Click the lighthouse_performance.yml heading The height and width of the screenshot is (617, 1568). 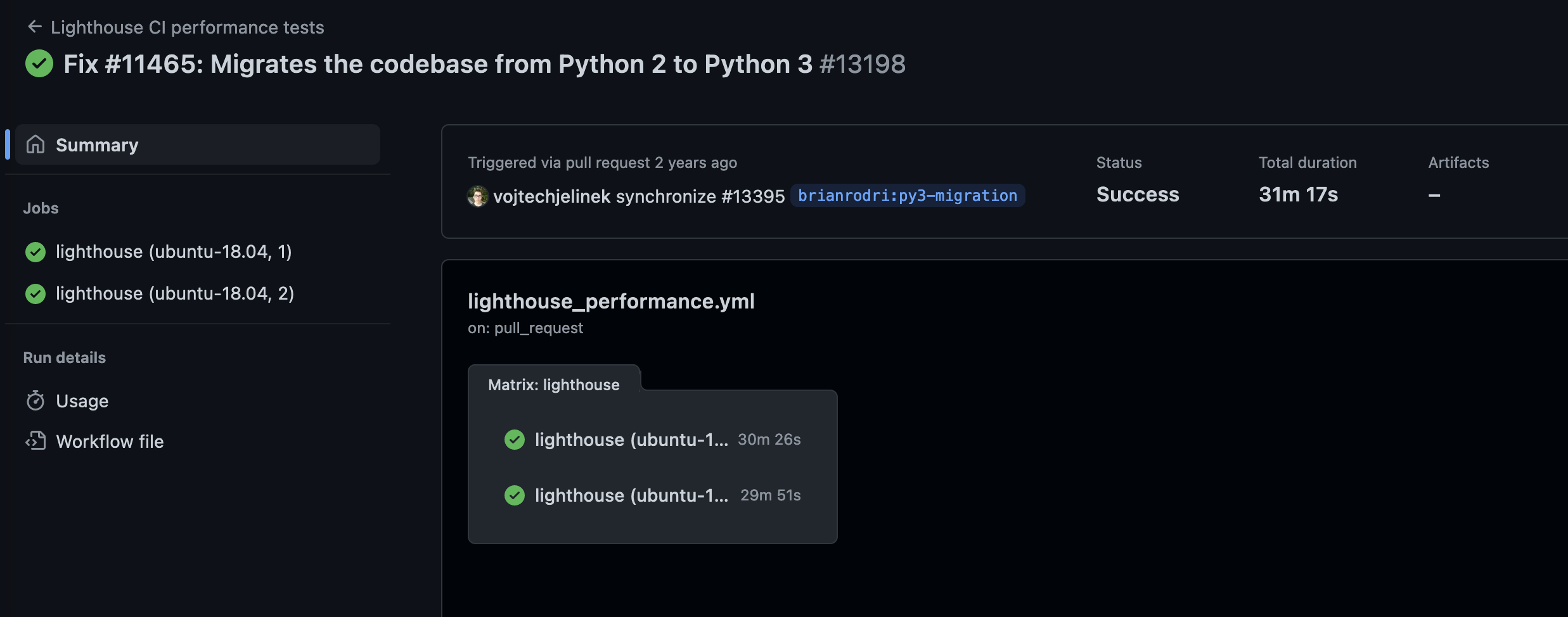(611, 301)
